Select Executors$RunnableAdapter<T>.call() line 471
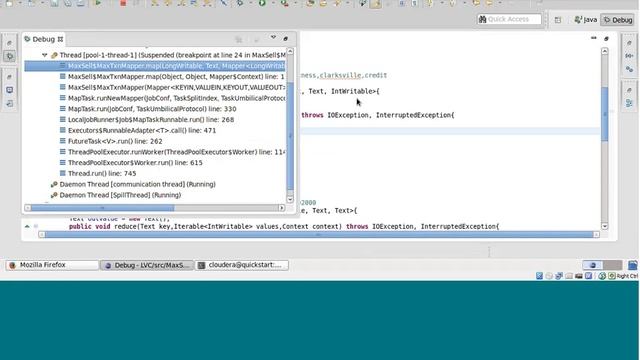640x360 pixels. (138, 130)
